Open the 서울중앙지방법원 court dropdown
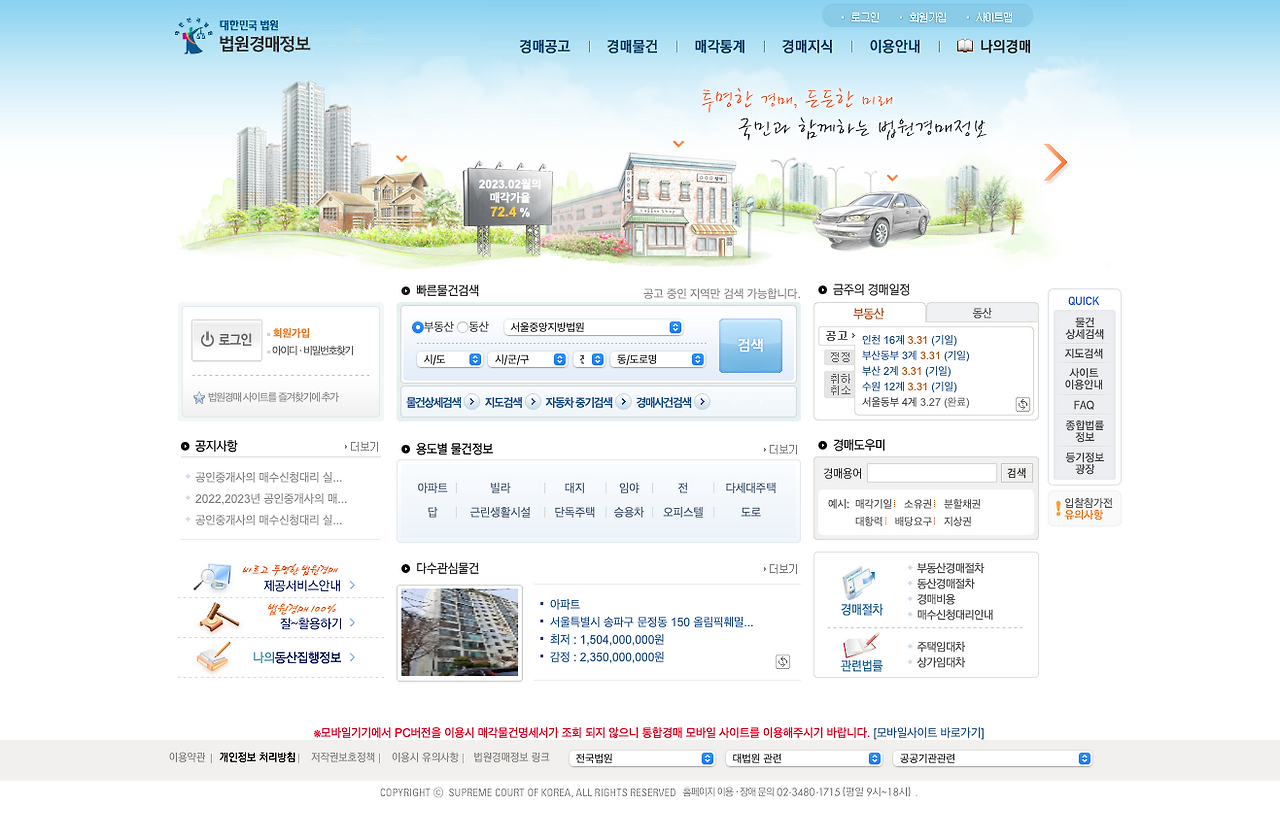The height and width of the screenshot is (840, 1280). click(590, 326)
